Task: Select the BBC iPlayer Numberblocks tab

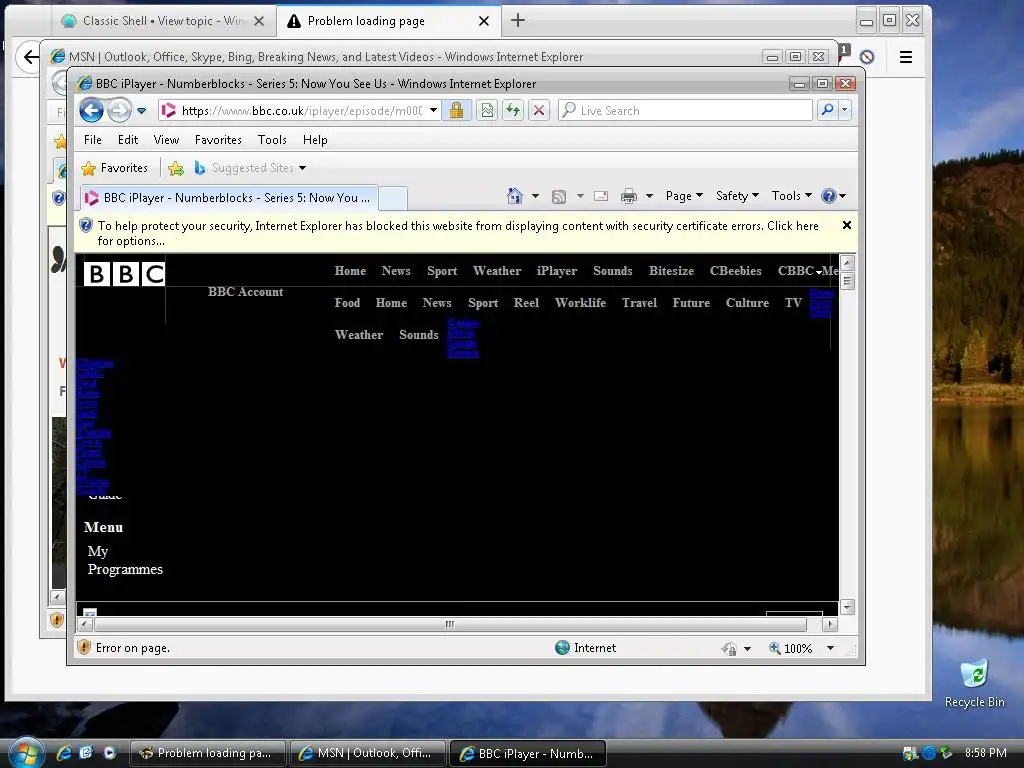Action: (230, 197)
